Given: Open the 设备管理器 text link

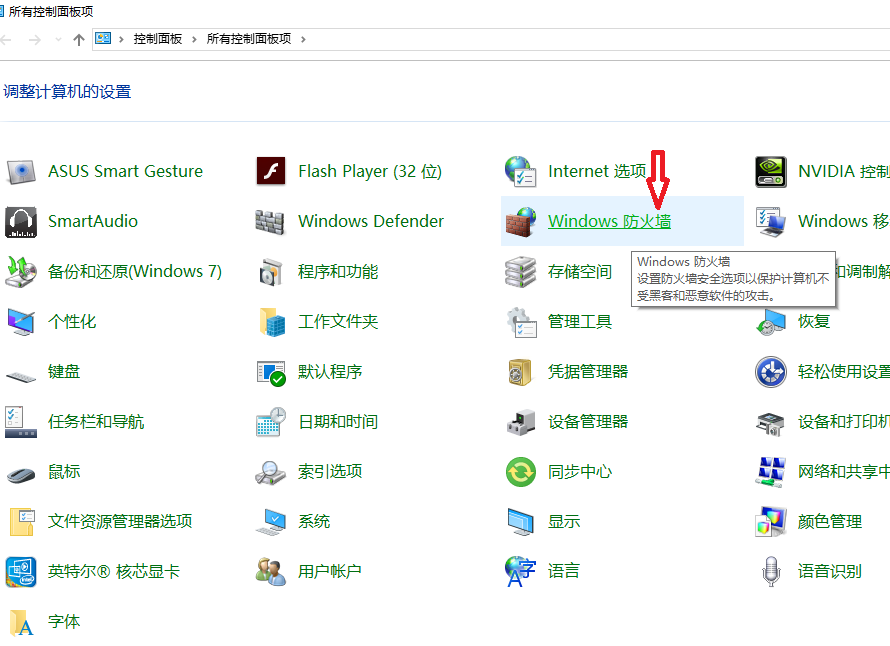Looking at the screenshot, I should (x=587, y=422).
